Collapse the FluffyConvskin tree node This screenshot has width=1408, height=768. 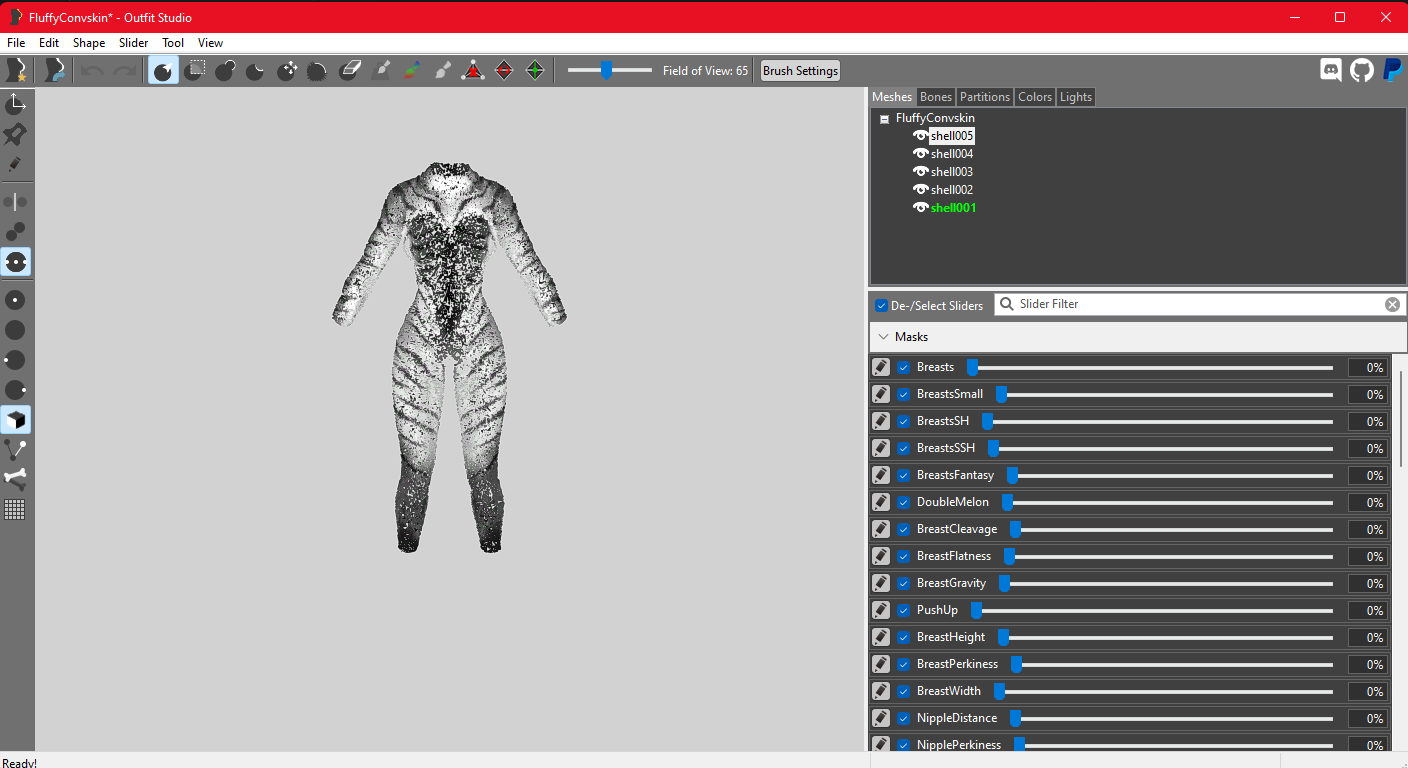pos(884,118)
